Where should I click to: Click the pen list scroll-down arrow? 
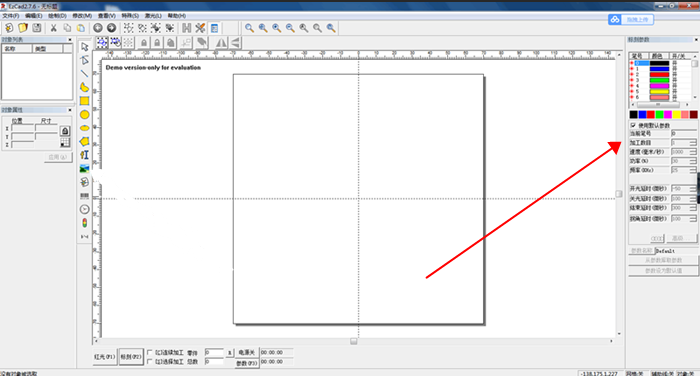695,97
